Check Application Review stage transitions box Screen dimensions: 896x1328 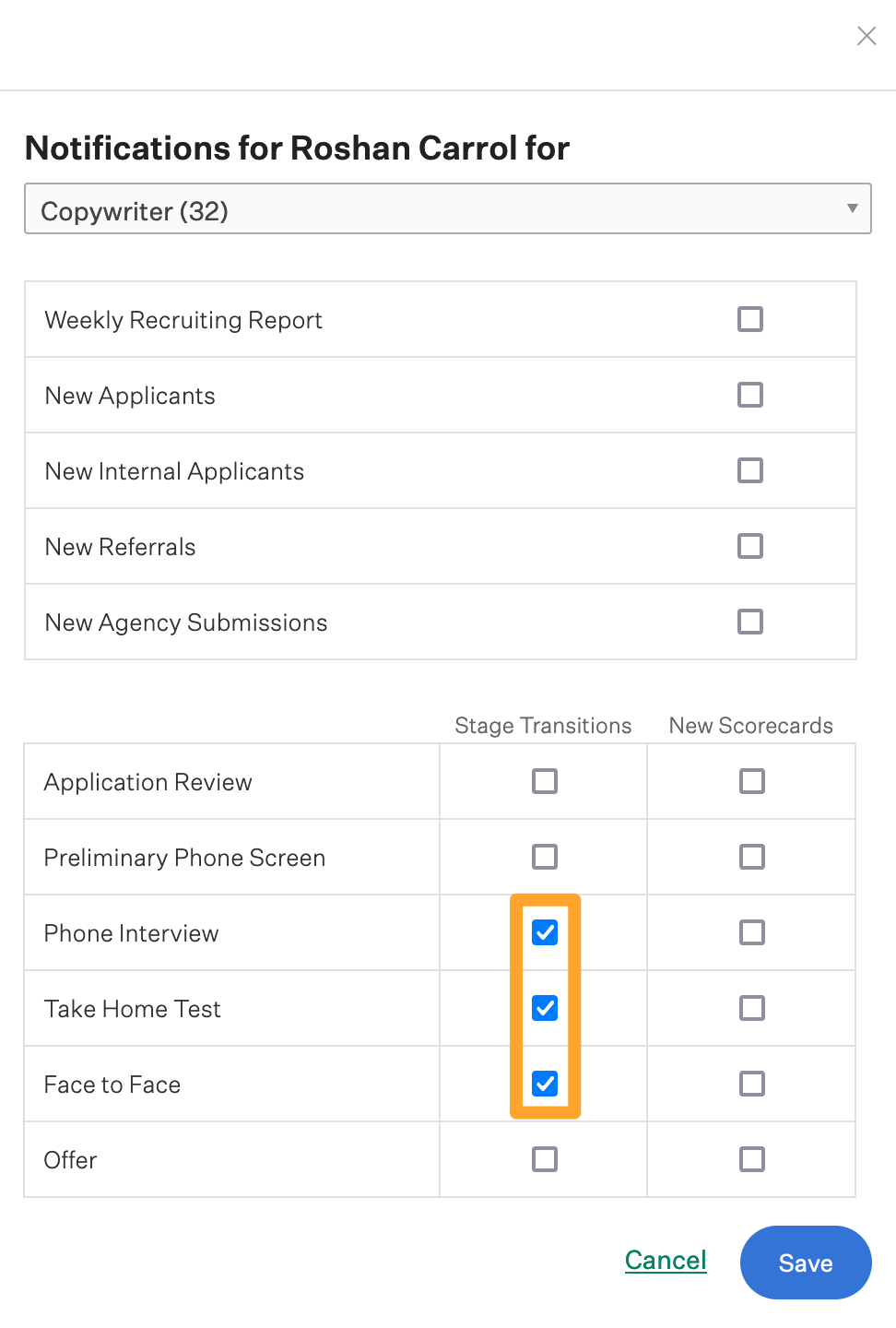coord(545,781)
